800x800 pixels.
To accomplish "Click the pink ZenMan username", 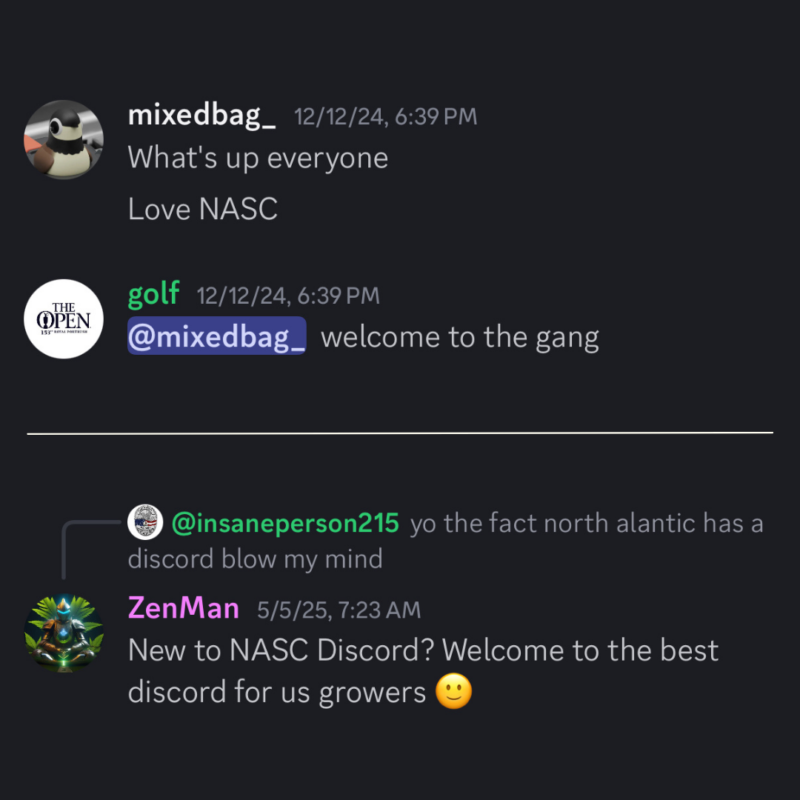I will 184,608.
